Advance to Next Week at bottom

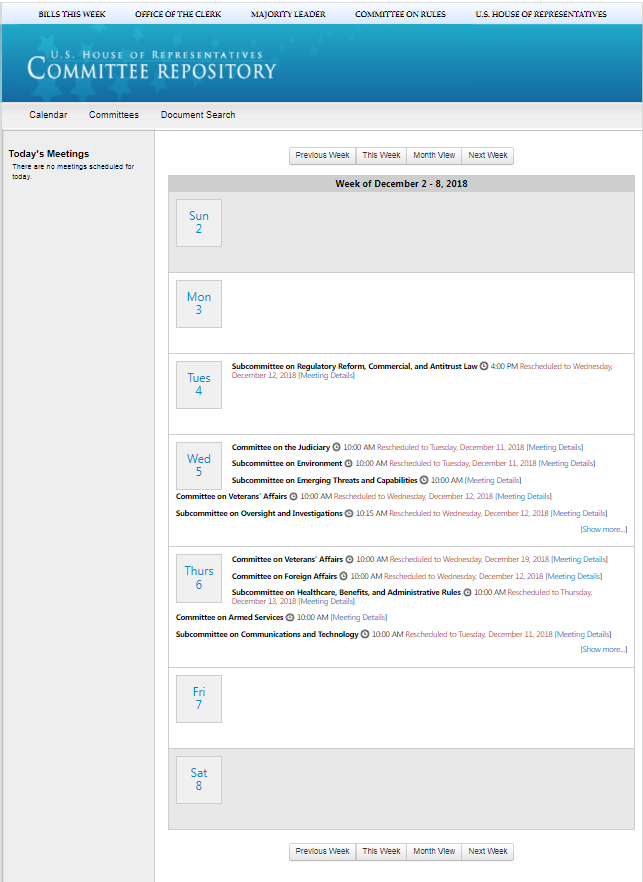tap(488, 852)
